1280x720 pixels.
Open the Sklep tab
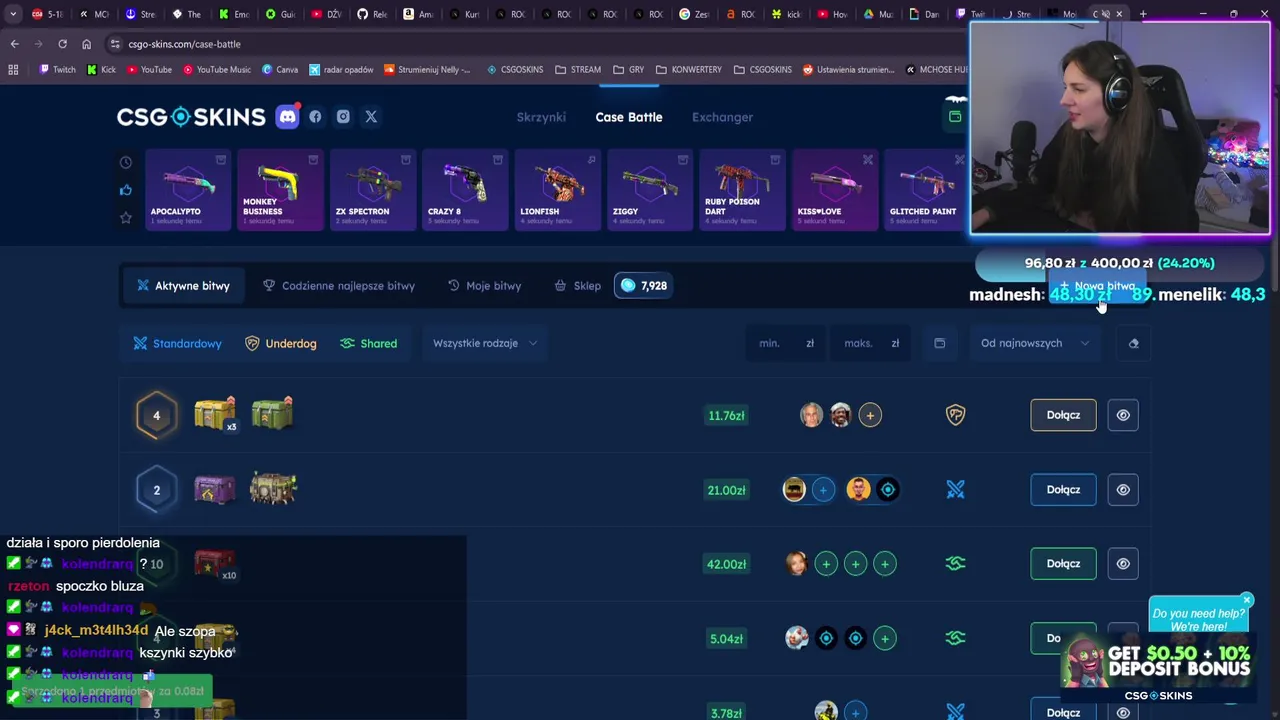577,286
